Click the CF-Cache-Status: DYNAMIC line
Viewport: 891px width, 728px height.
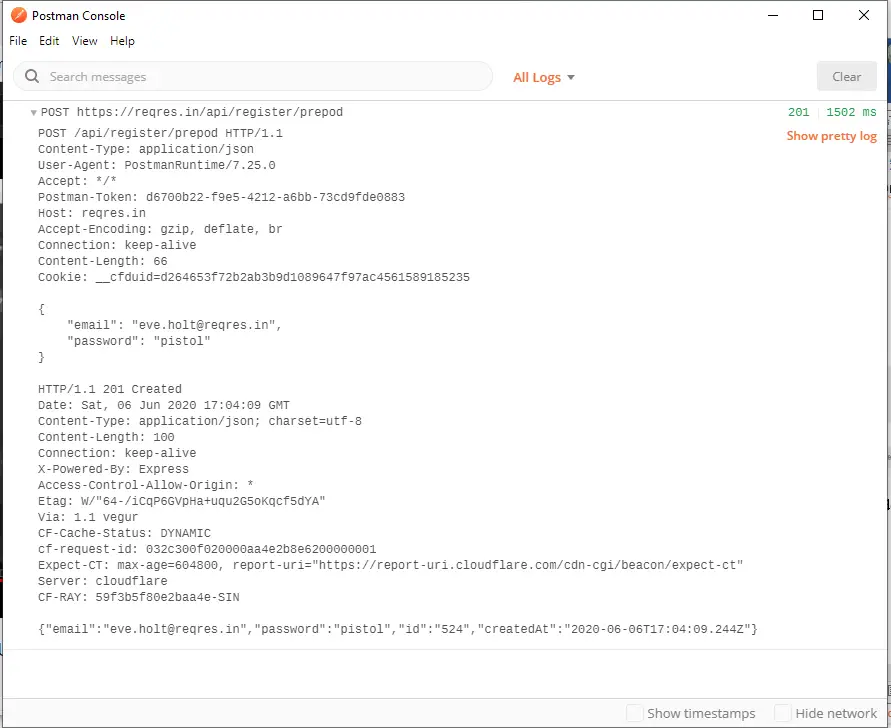[x=124, y=533]
